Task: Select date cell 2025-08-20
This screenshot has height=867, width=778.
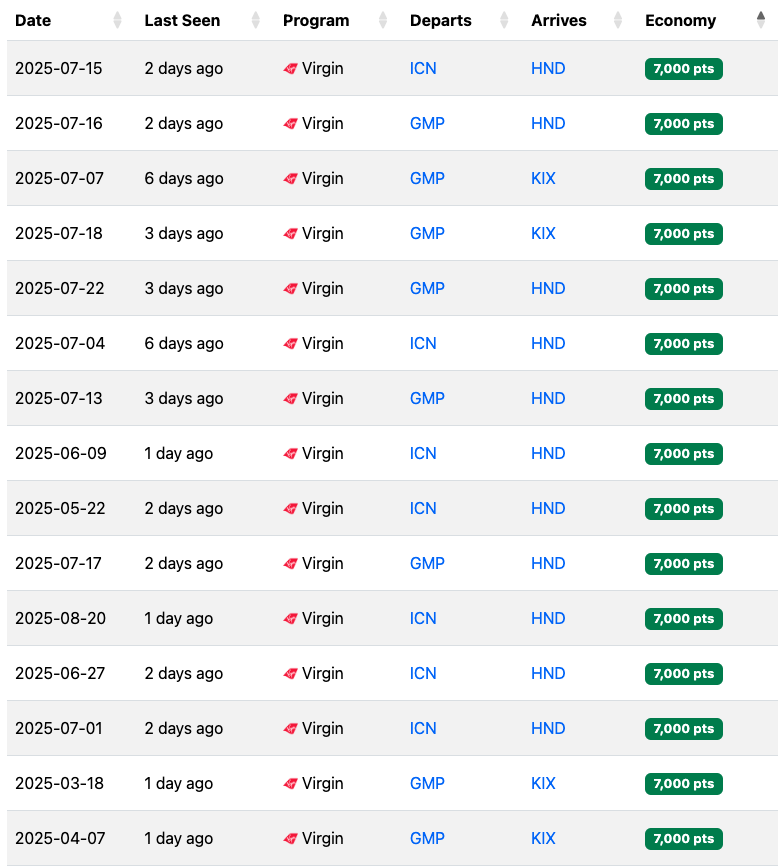Action: coord(60,619)
